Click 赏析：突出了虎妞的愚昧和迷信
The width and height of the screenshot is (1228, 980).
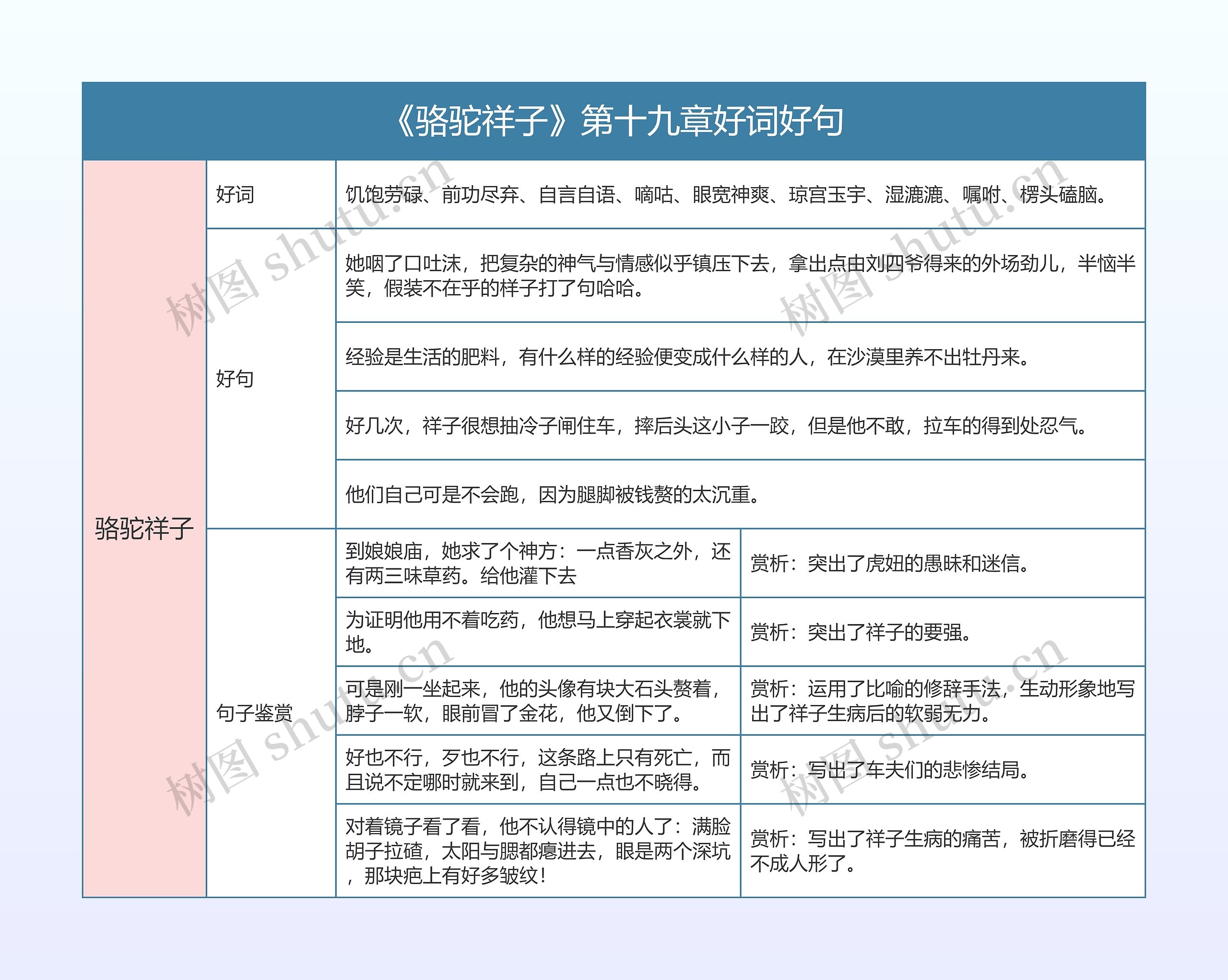coord(943,563)
